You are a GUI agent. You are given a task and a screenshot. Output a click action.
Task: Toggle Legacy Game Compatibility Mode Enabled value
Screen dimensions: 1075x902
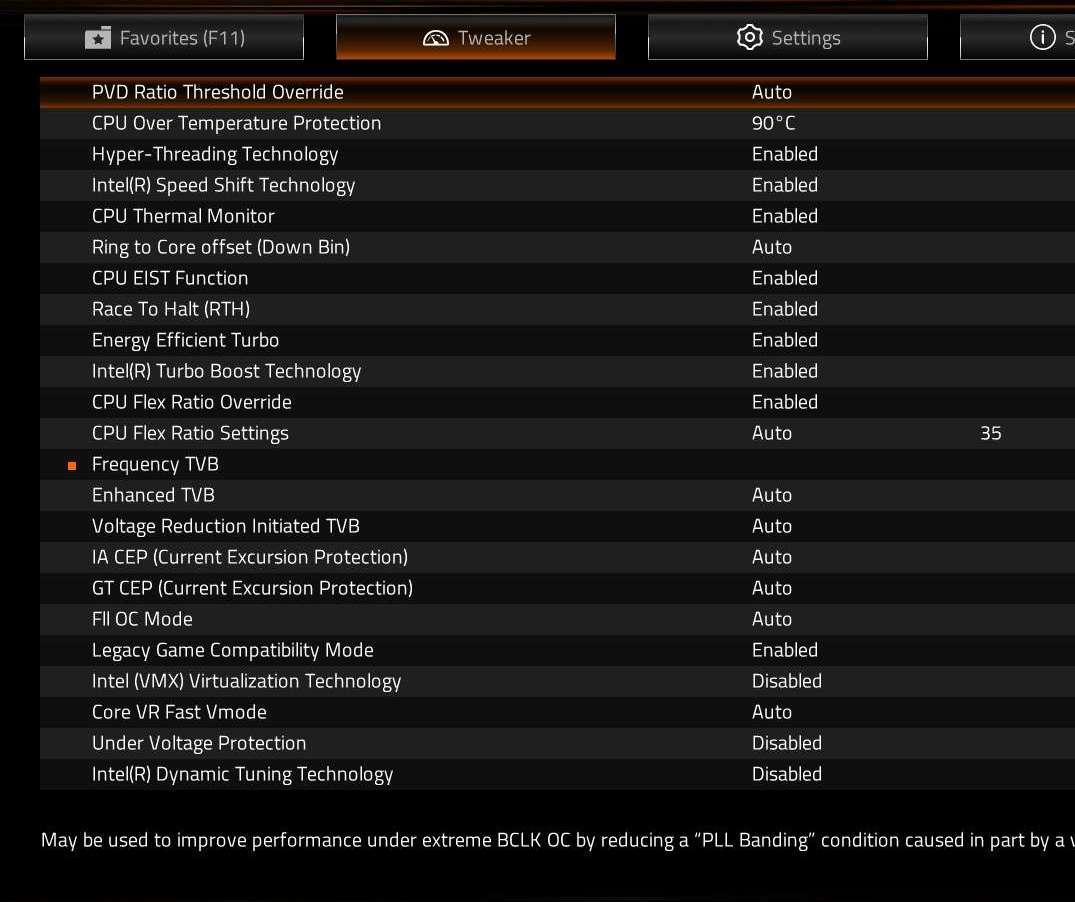pyautogui.click(x=785, y=650)
